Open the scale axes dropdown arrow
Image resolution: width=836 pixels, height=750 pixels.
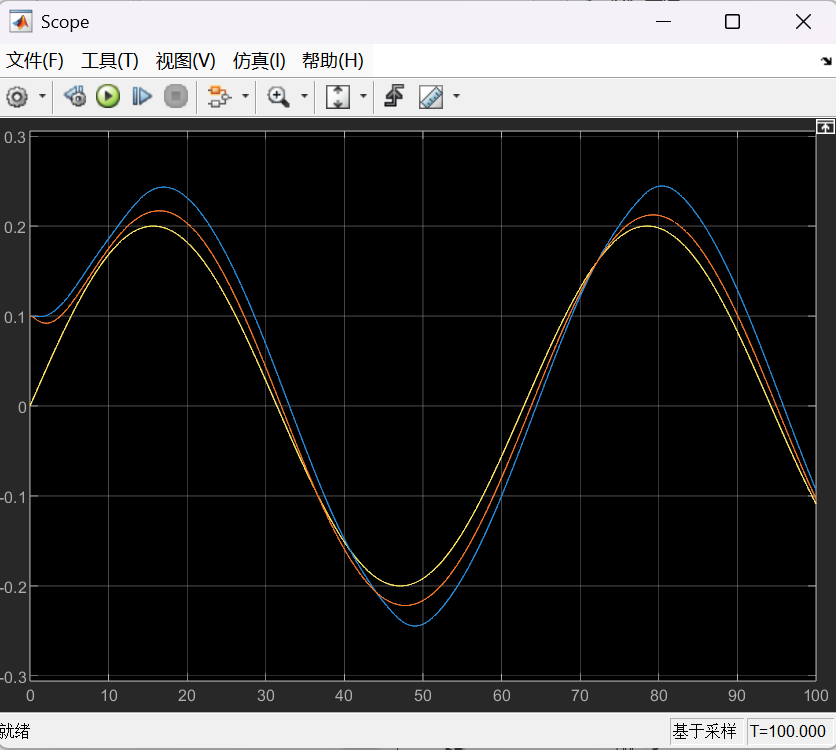click(362, 97)
